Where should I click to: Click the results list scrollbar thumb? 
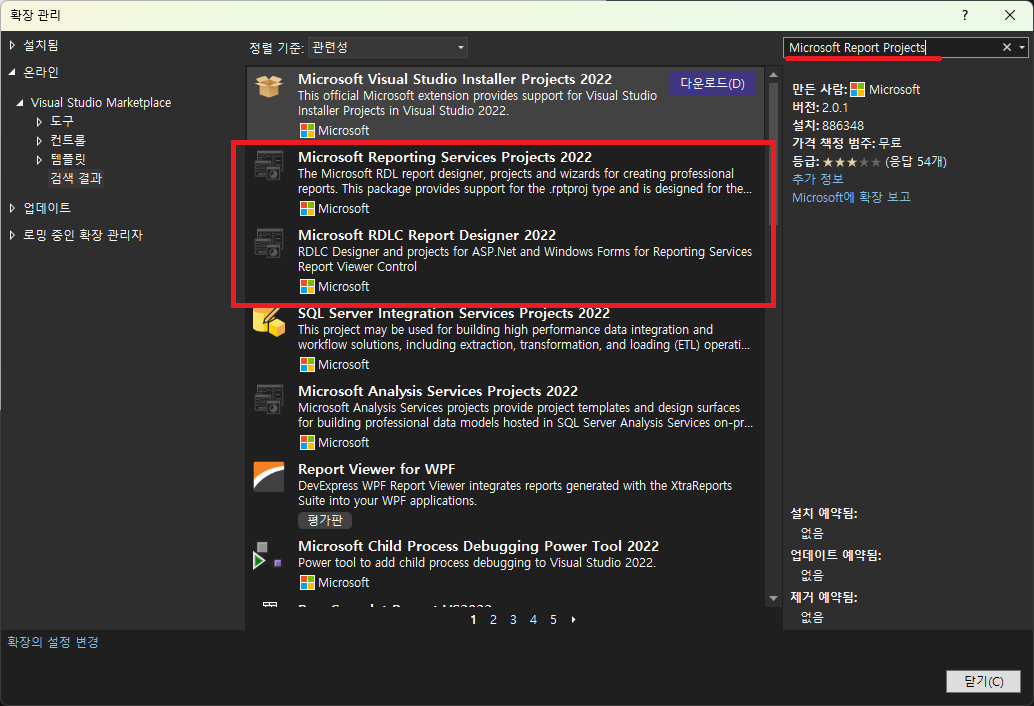click(x=773, y=154)
